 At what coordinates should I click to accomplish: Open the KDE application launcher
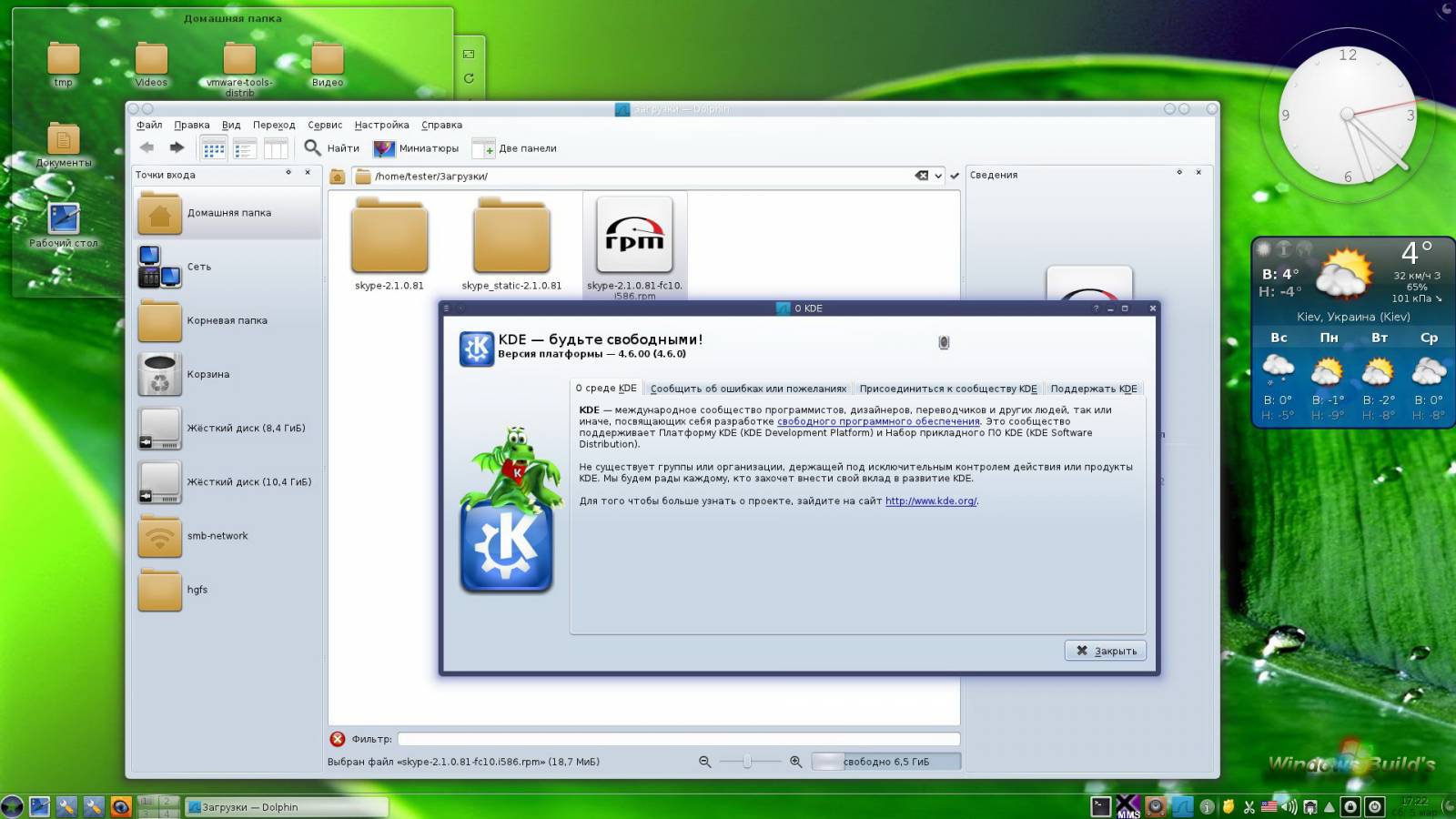tap(12, 806)
